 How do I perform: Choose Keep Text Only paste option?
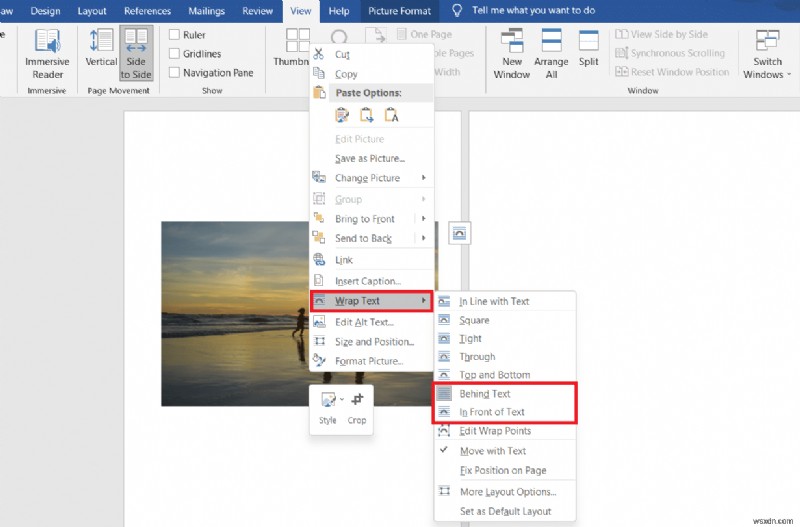pos(391,115)
